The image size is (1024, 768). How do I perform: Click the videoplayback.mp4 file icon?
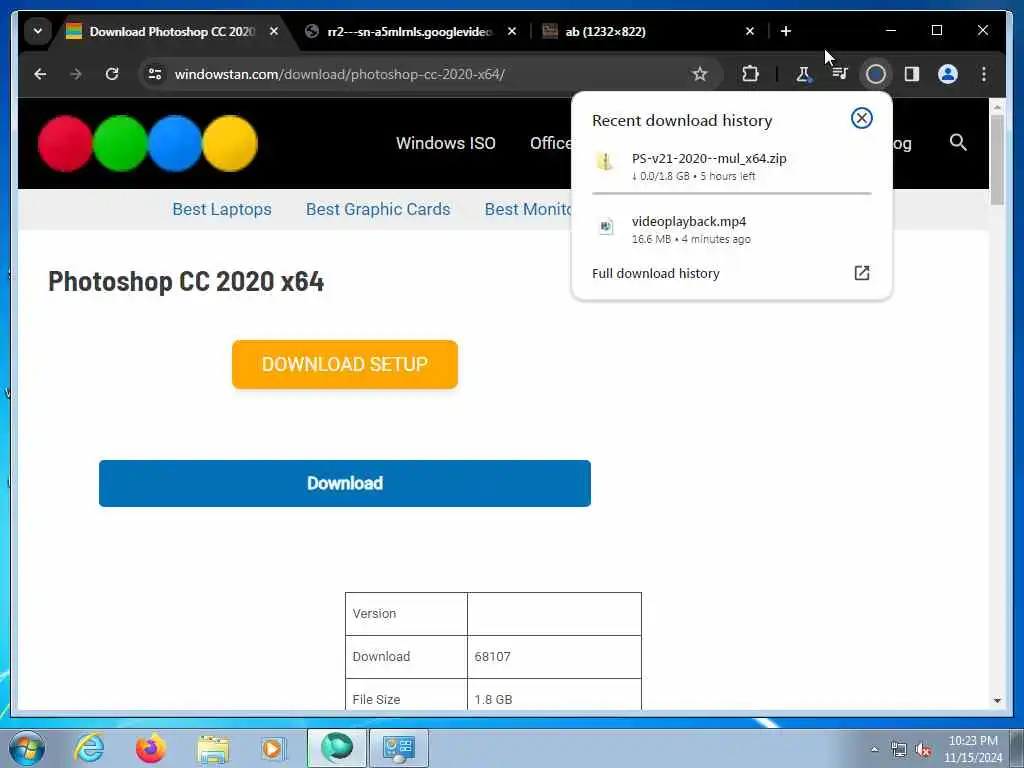click(606, 226)
